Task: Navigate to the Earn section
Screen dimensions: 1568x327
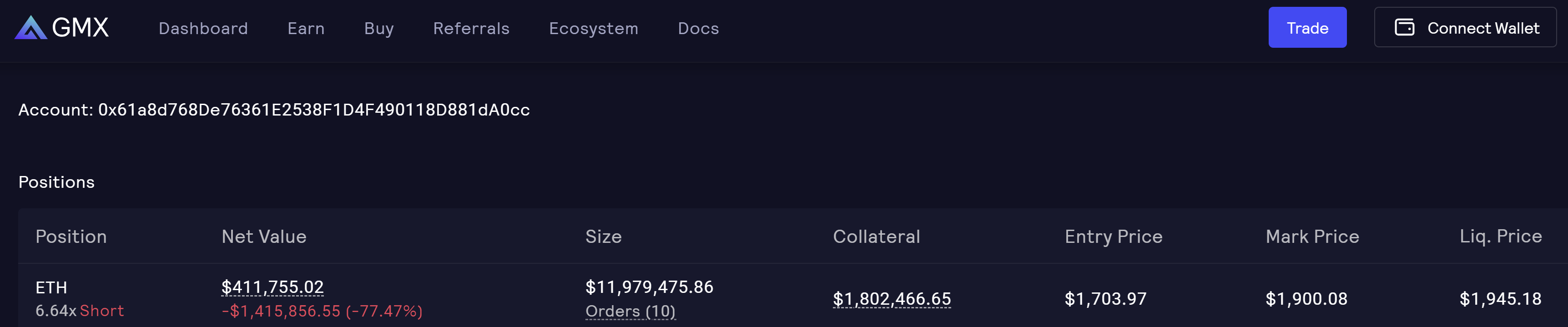Action: [x=306, y=28]
